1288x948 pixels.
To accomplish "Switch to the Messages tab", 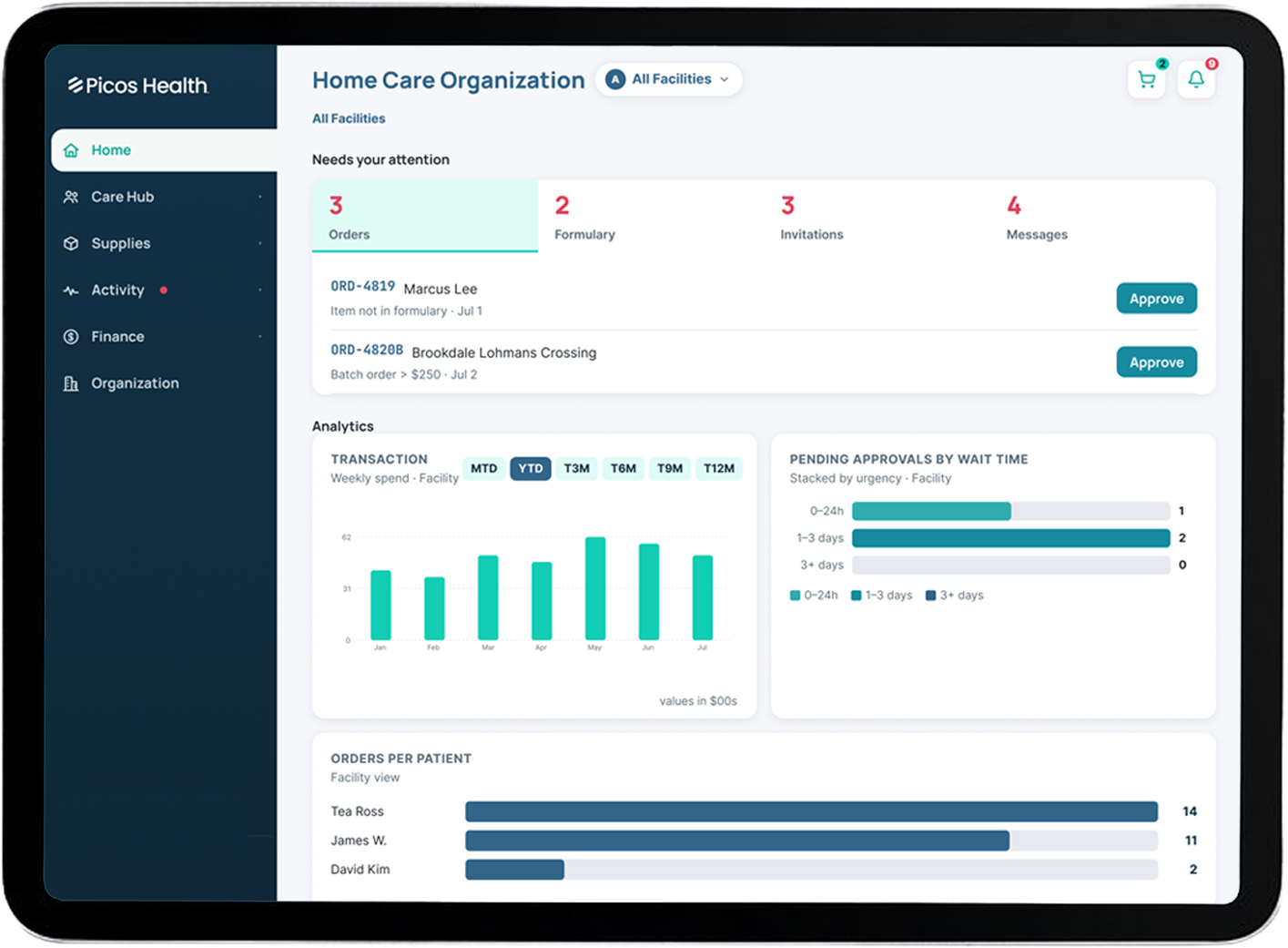I will pyautogui.click(x=1102, y=216).
